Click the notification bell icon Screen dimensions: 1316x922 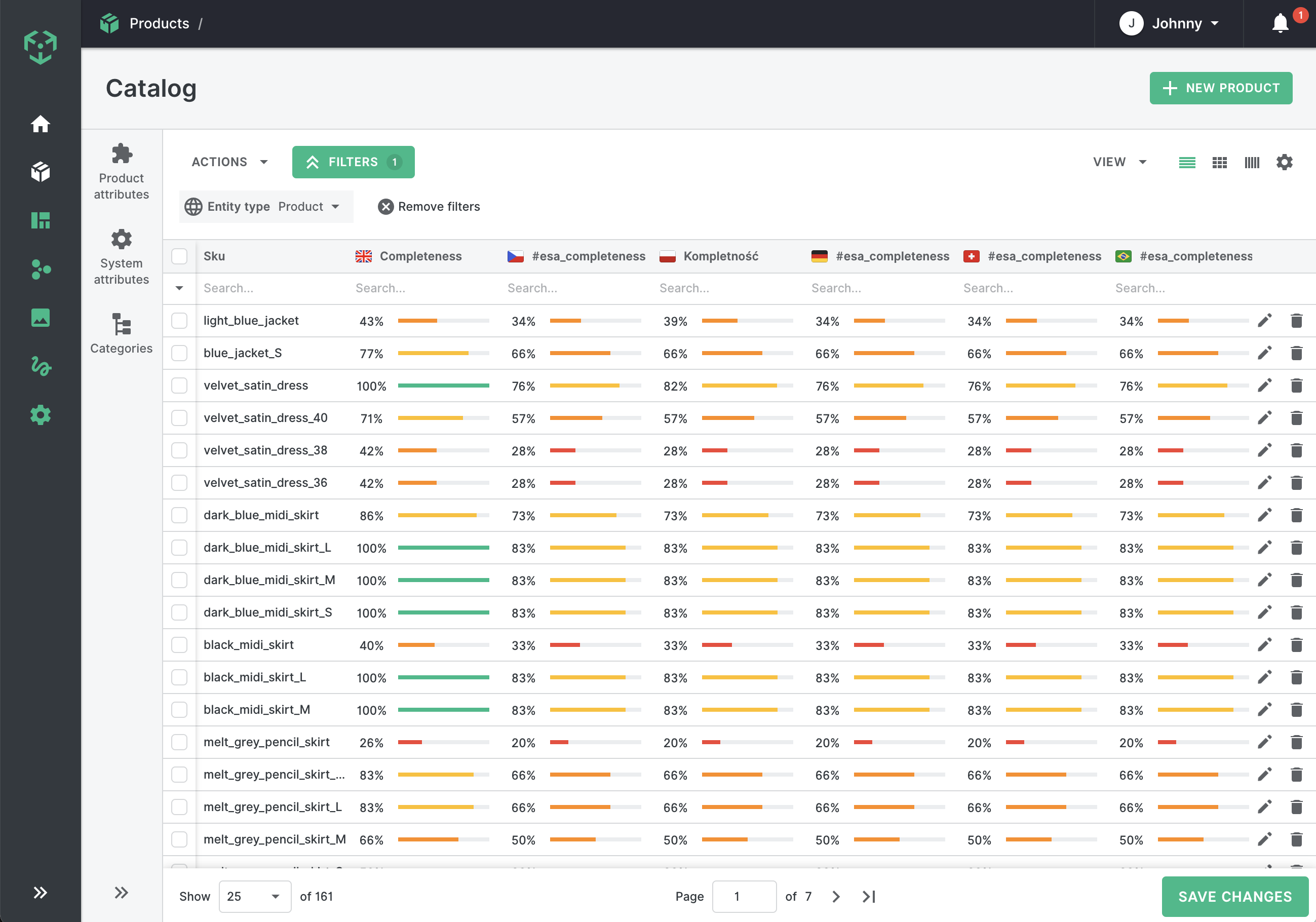pyautogui.click(x=1280, y=23)
